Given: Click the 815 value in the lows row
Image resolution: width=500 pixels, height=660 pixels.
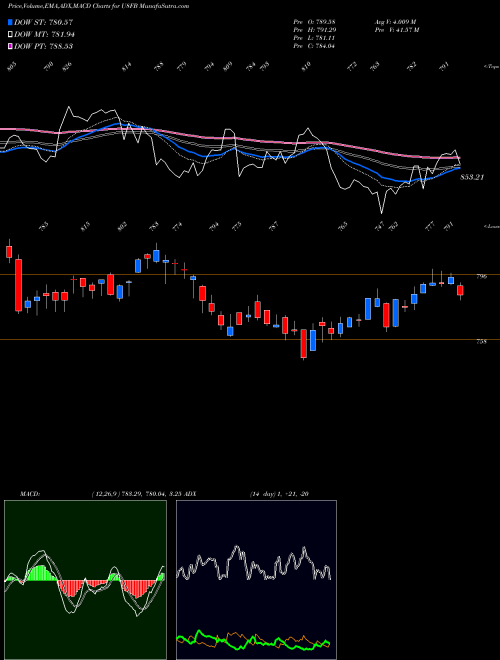Looking at the screenshot, I should click(x=85, y=226).
